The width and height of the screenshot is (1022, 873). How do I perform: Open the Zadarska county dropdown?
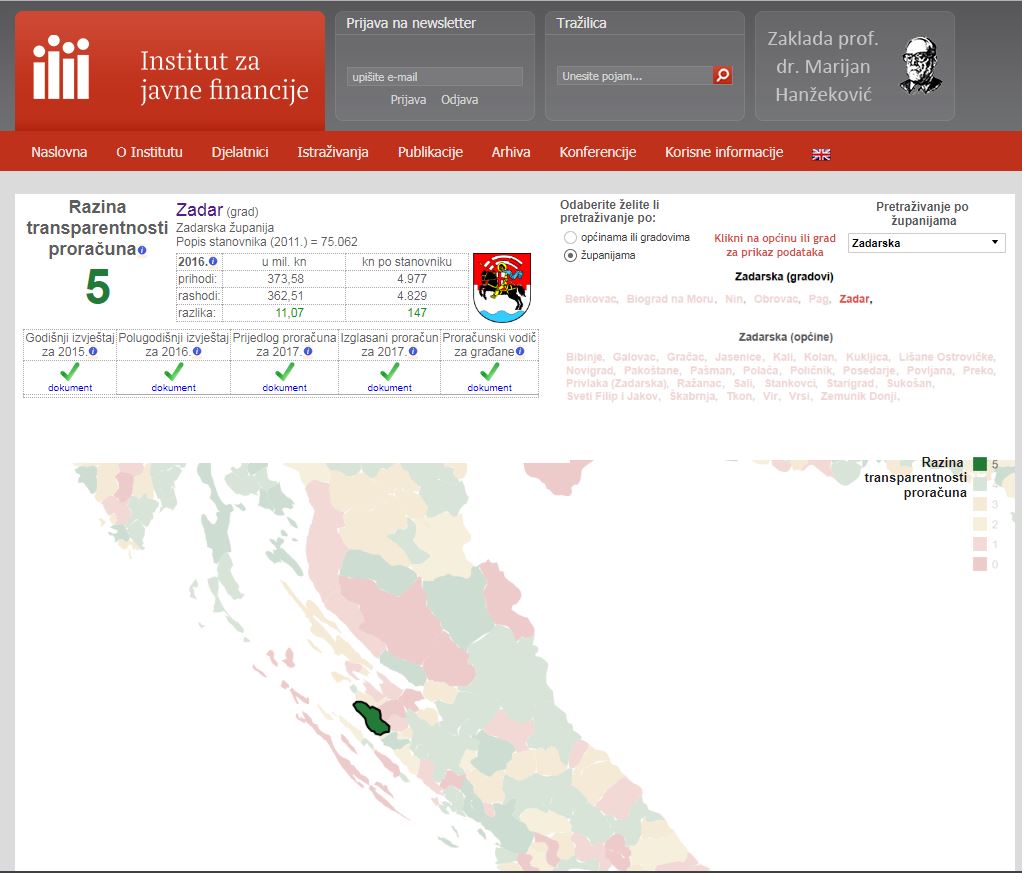coord(926,243)
